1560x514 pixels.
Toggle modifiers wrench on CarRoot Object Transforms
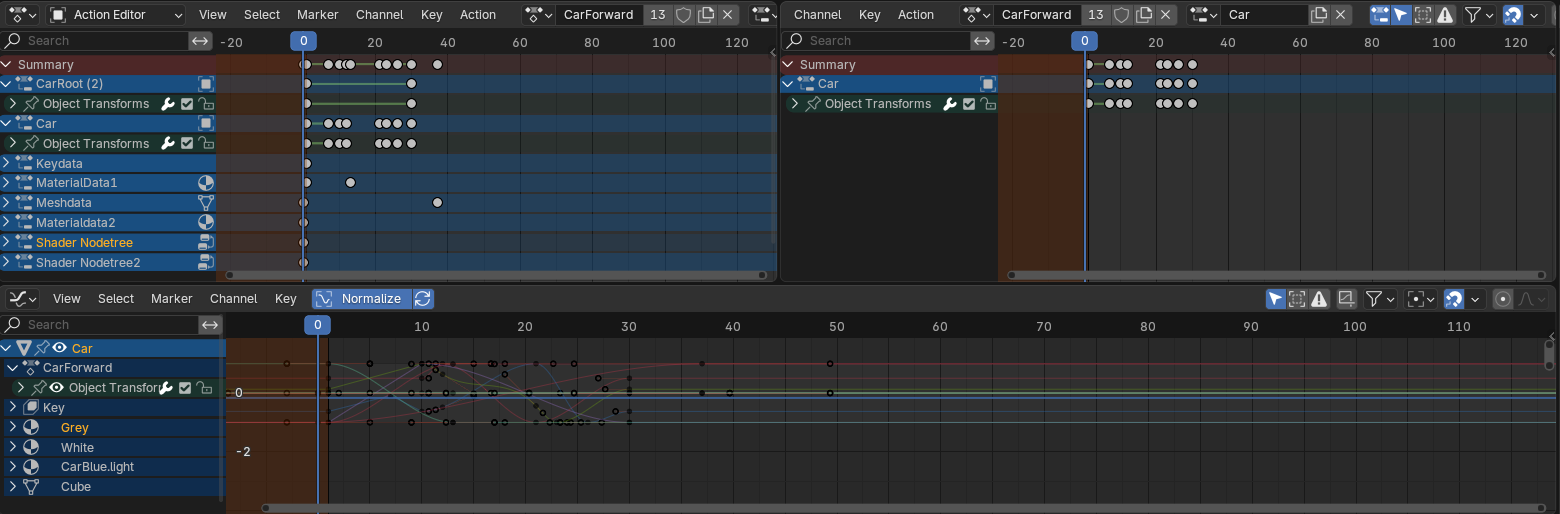(168, 104)
